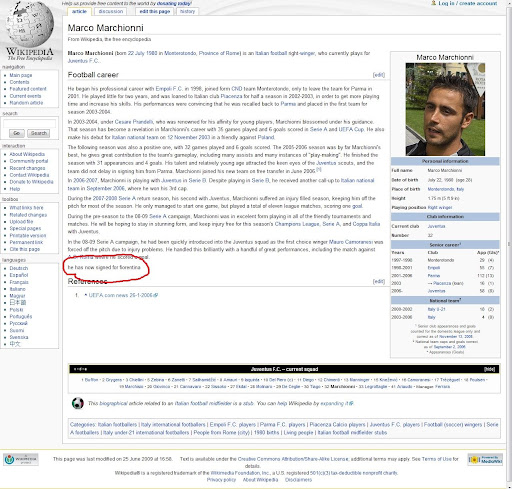Screen dimensions: 512x489
Task: Open the expanding it stub link
Action: (x=336, y=403)
